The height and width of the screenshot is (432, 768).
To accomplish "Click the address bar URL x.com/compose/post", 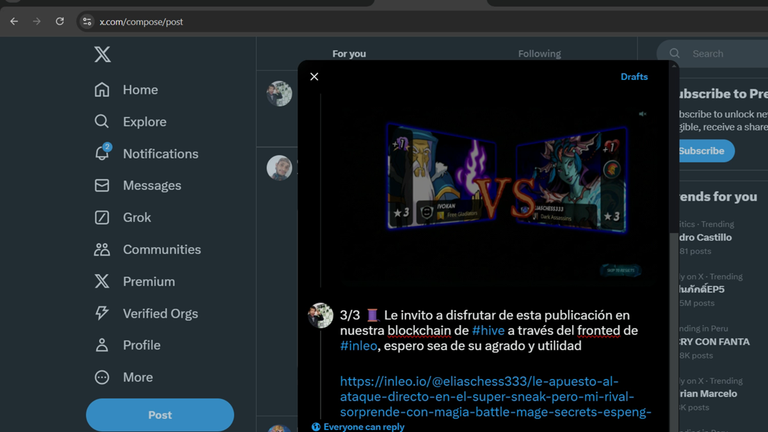I will pyautogui.click(x=141, y=22).
